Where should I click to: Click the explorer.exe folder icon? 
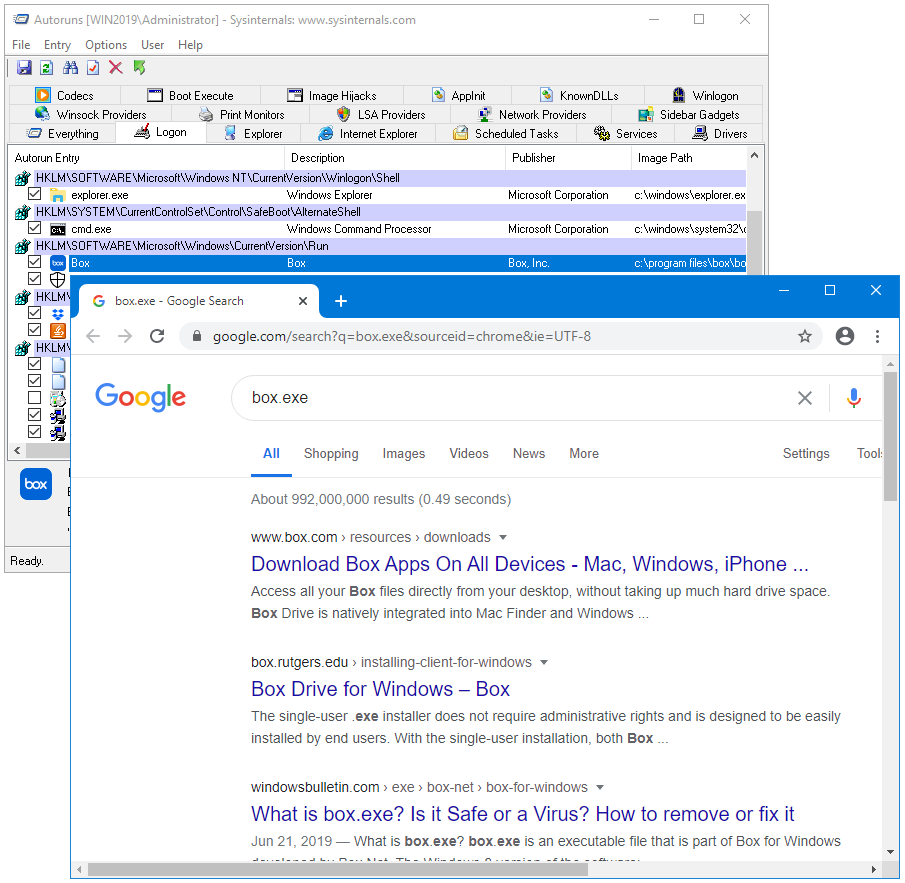[58, 195]
